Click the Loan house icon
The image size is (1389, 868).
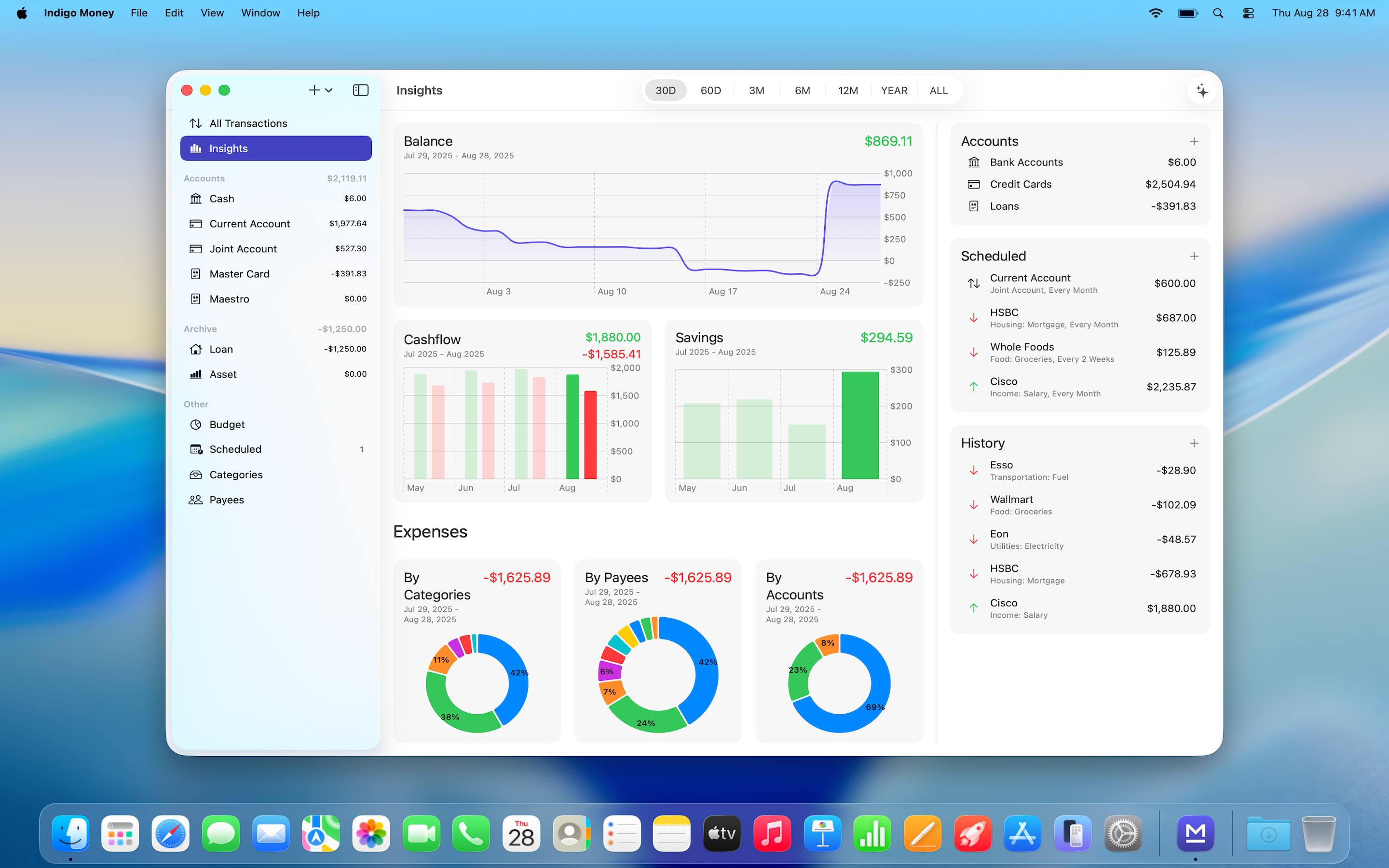(196, 349)
